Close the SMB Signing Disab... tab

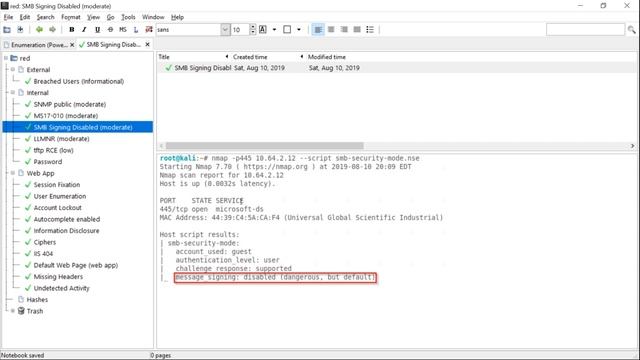coord(147,44)
